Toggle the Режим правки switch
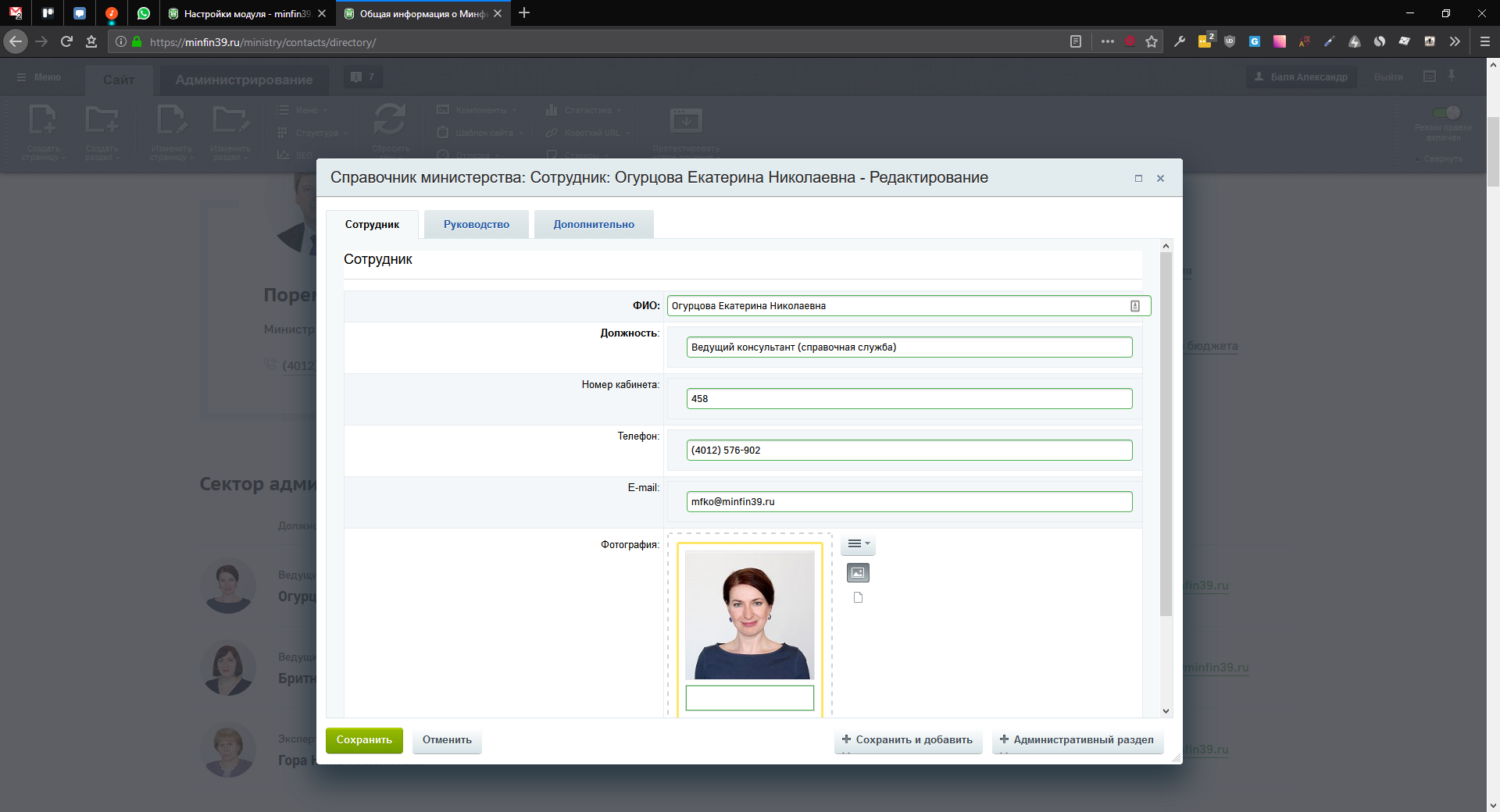Screen dimensions: 1500x812 1446,113
